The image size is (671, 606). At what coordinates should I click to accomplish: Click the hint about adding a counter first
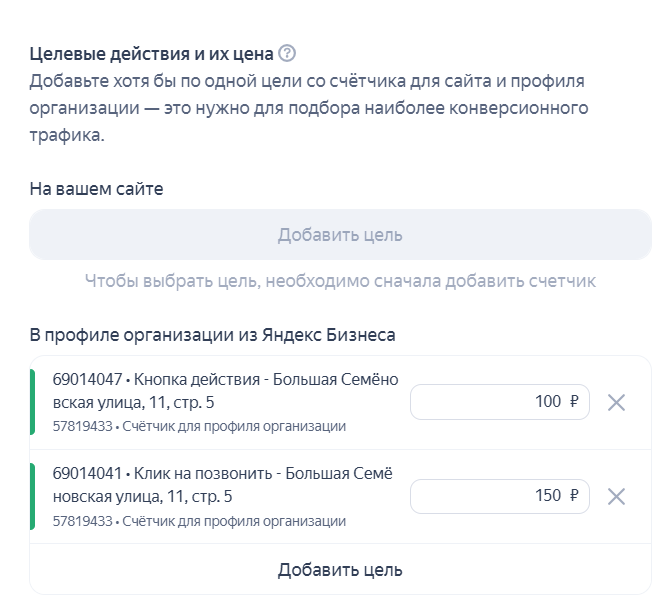pos(340,281)
